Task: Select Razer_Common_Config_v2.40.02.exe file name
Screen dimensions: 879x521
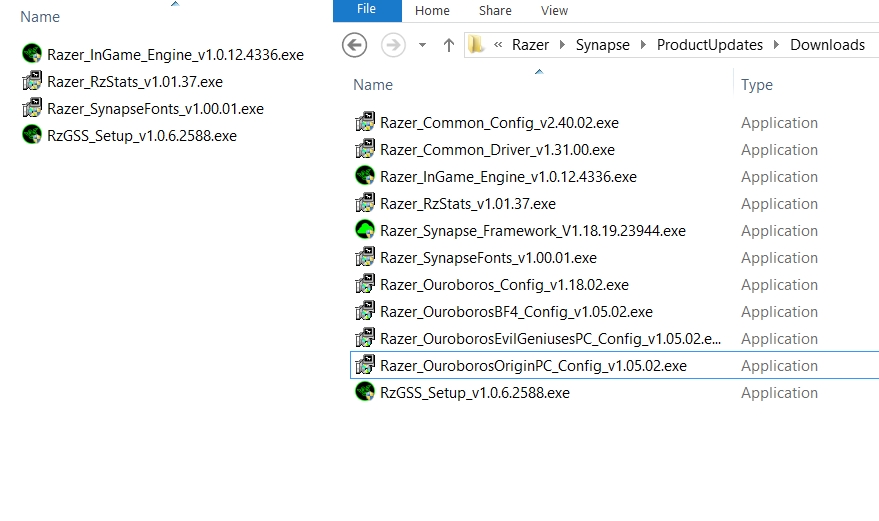Action: pos(499,123)
